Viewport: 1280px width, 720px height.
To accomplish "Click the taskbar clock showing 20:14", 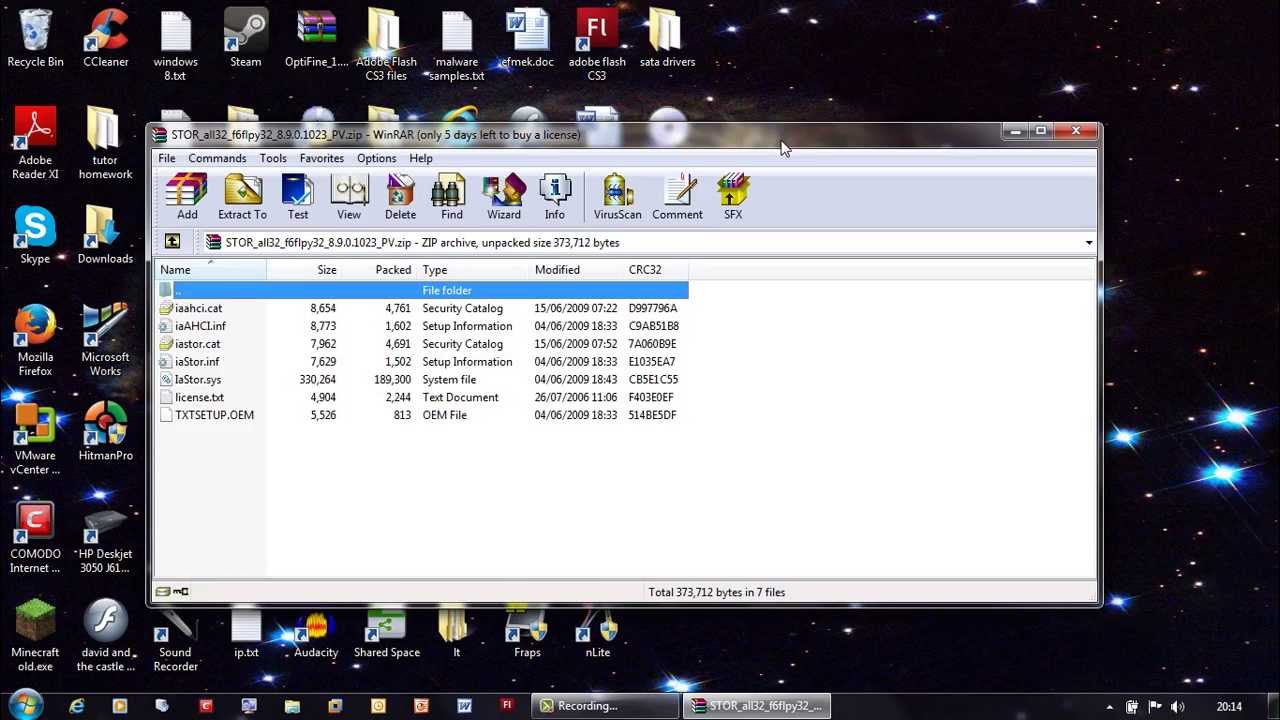I will point(1229,707).
